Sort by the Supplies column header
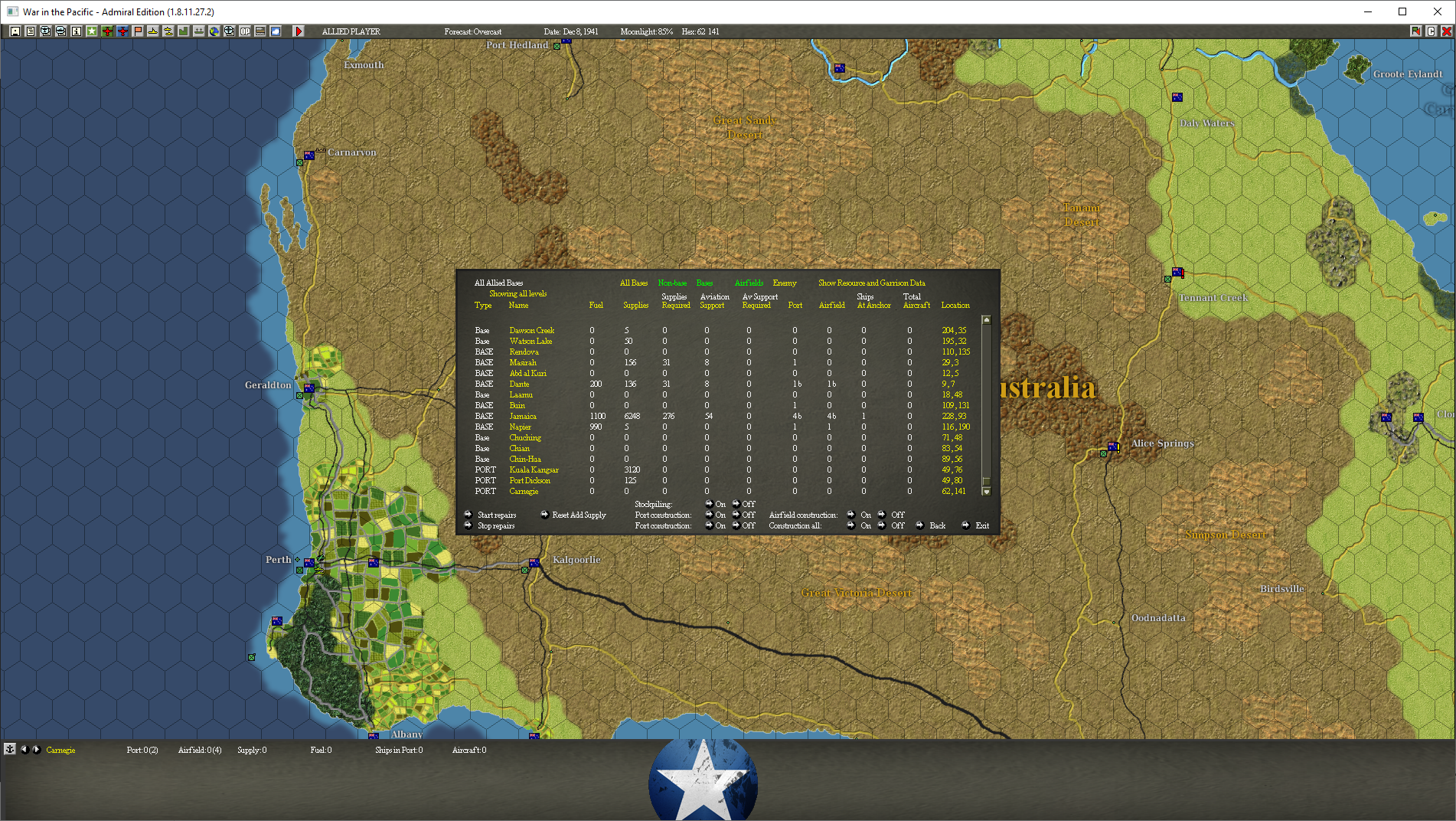The width and height of the screenshot is (1456, 821). tap(635, 306)
